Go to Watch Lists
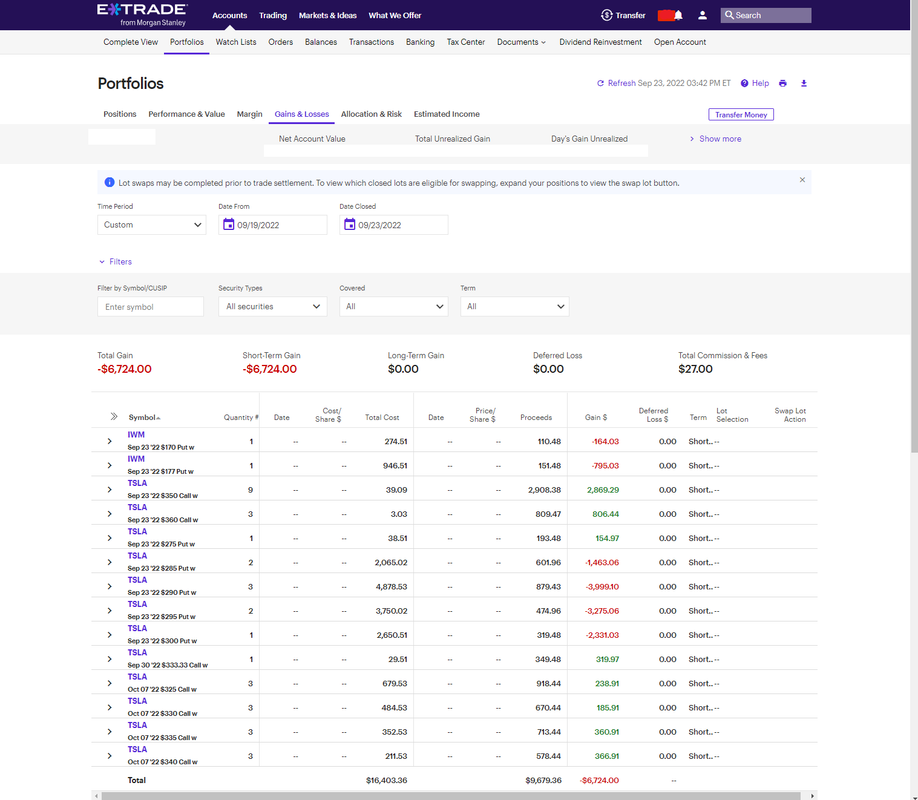This screenshot has width=918, height=800. coord(236,42)
